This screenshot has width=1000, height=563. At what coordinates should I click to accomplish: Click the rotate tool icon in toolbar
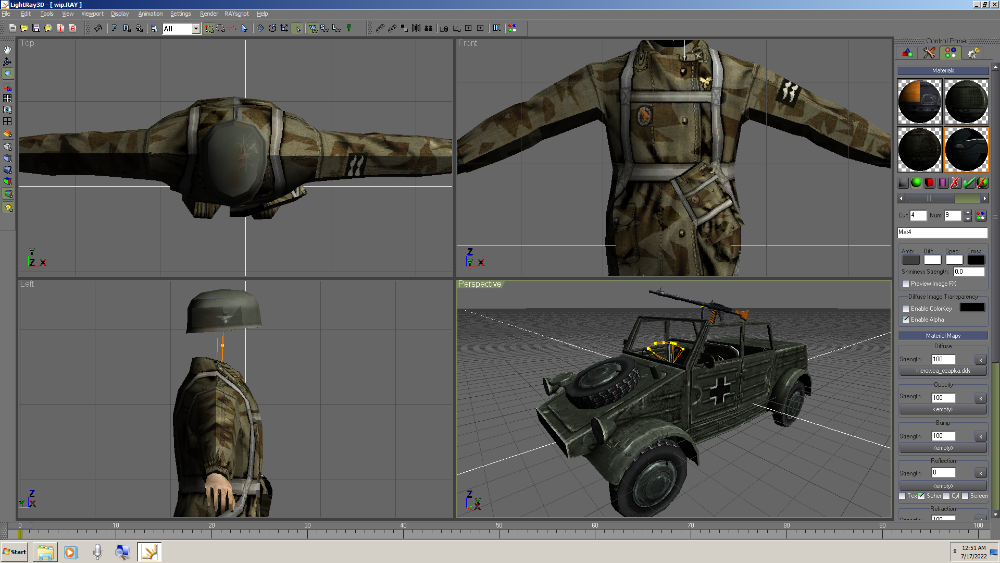click(272, 28)
